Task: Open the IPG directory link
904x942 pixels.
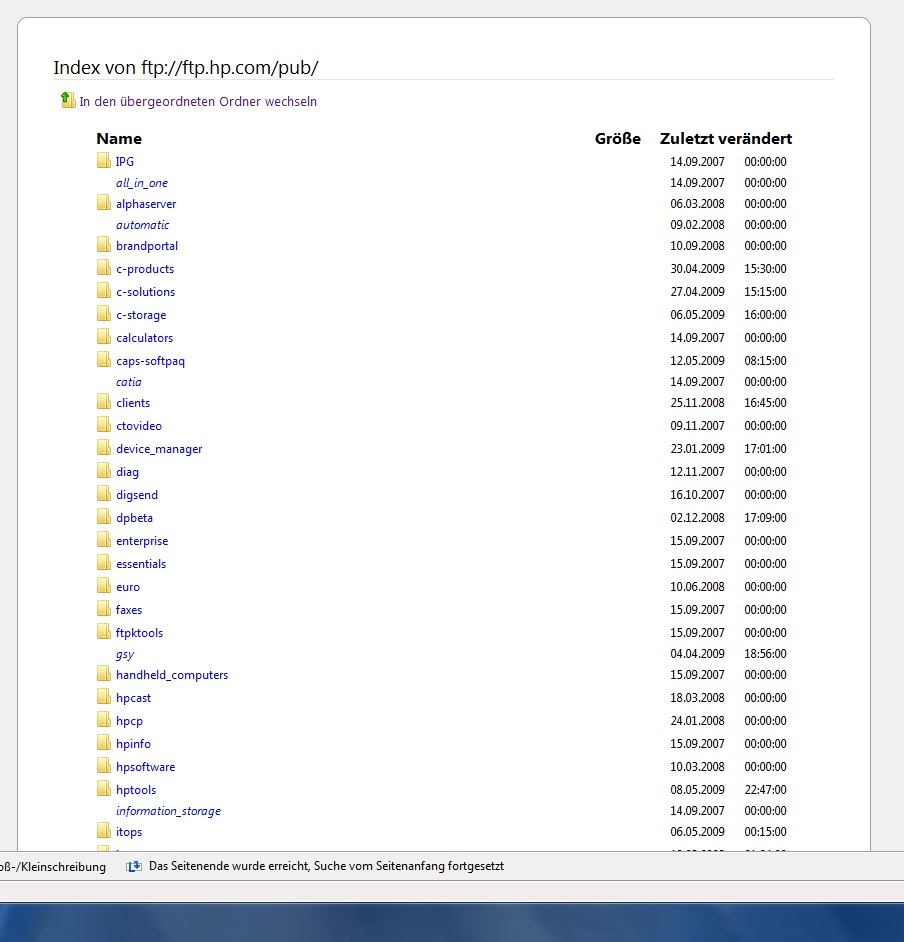Action: click(x=125, y=162)
